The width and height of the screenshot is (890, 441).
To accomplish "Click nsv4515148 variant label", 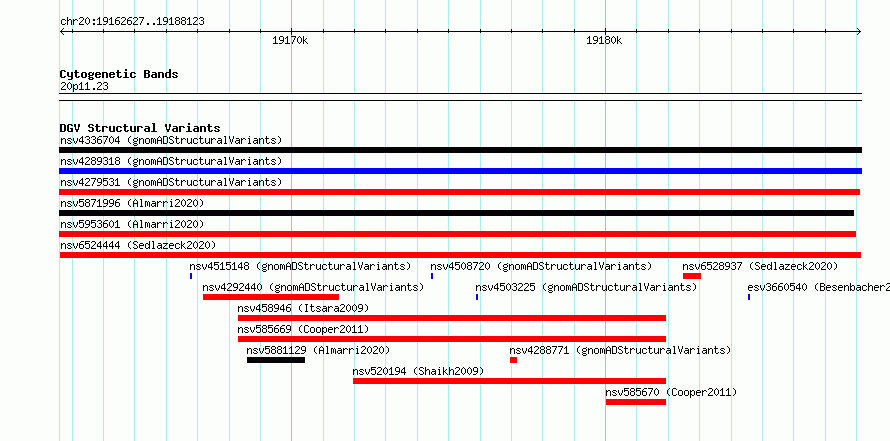I will (300, 266).
